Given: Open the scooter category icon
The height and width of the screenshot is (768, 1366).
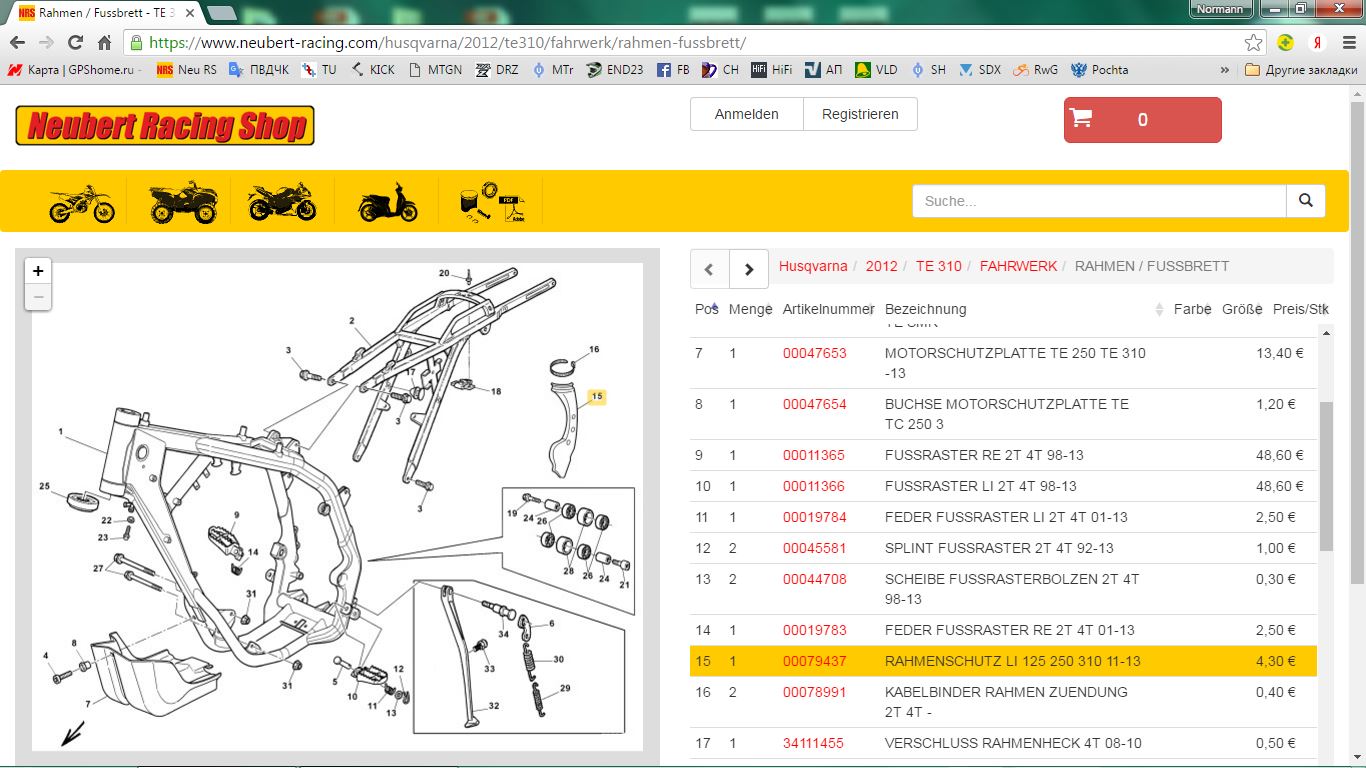Looking at the screenshot, I should pos(388,203).
